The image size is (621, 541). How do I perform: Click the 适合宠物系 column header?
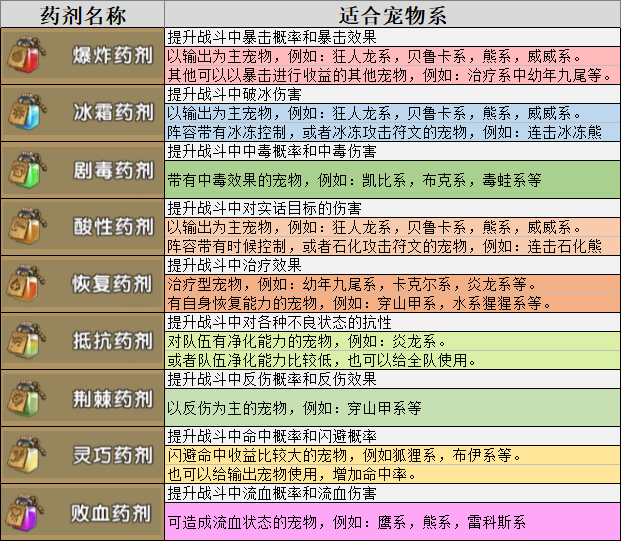pyautogui.click(x=391, y=14)
